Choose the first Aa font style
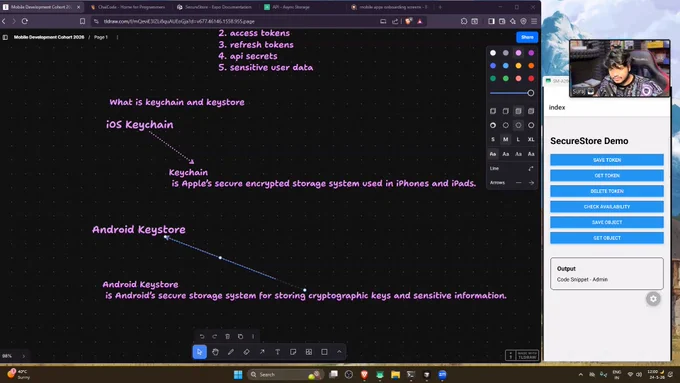The width and height of the screenshot is (680, 383). (x=493, y=154)
